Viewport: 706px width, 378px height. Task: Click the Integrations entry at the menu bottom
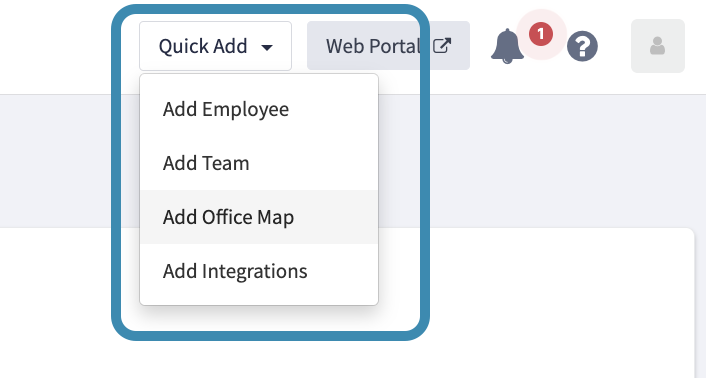(x=254, y=271)
